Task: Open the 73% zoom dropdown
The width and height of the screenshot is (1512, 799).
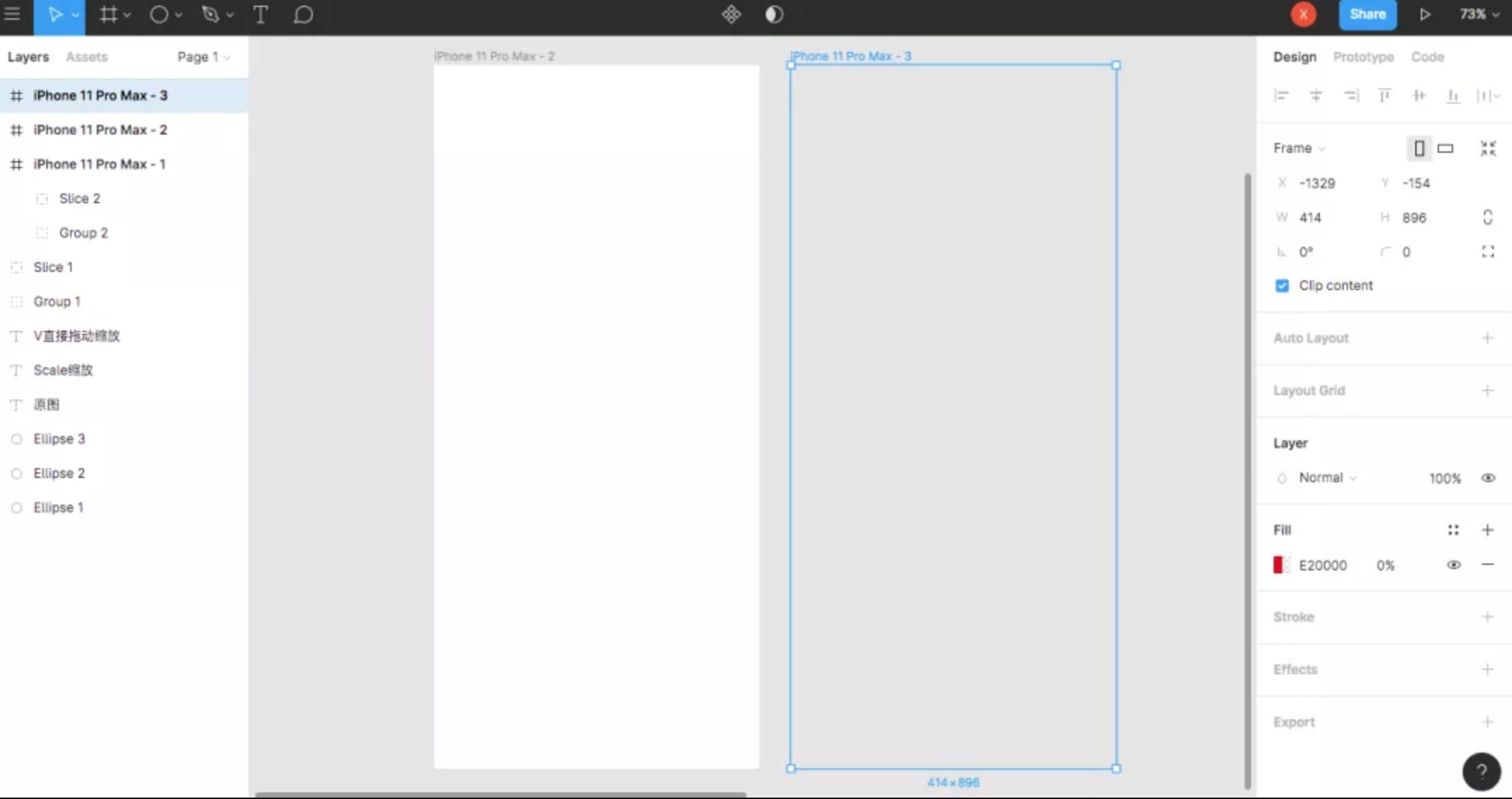Action: pos(1479,15)
